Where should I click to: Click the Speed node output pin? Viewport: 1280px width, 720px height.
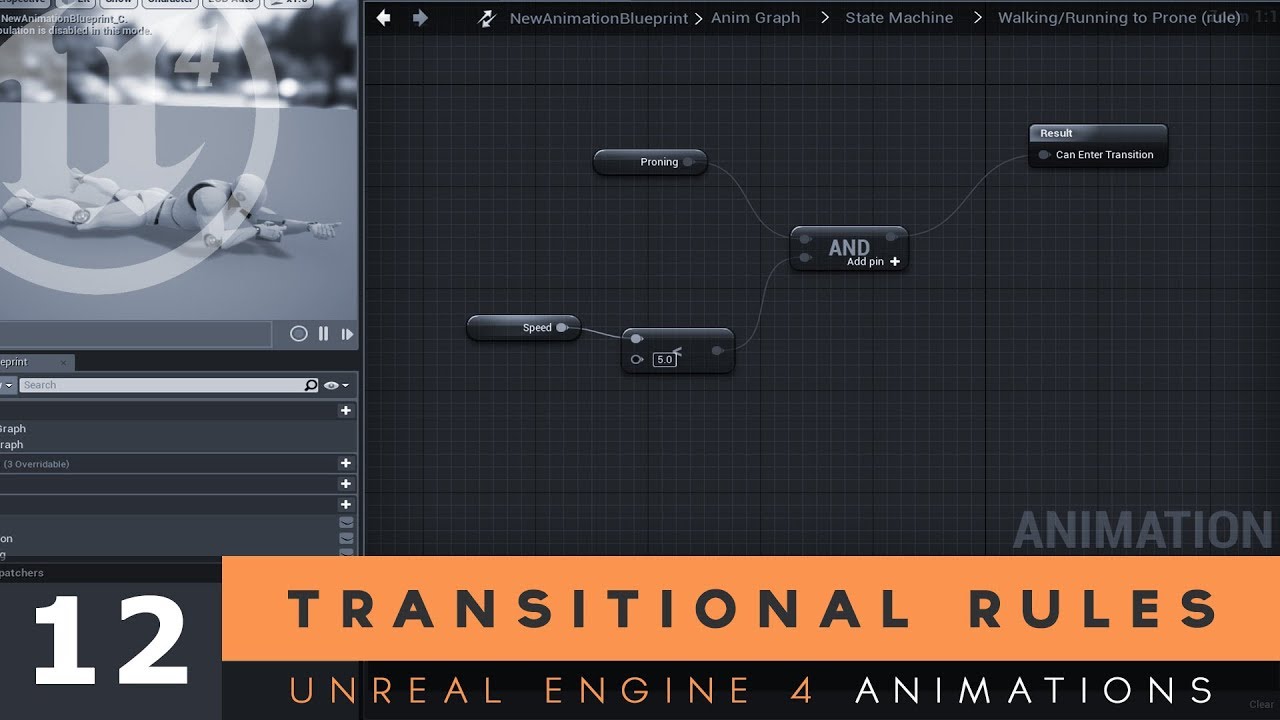pyautogui.click(x=562, y=327)
